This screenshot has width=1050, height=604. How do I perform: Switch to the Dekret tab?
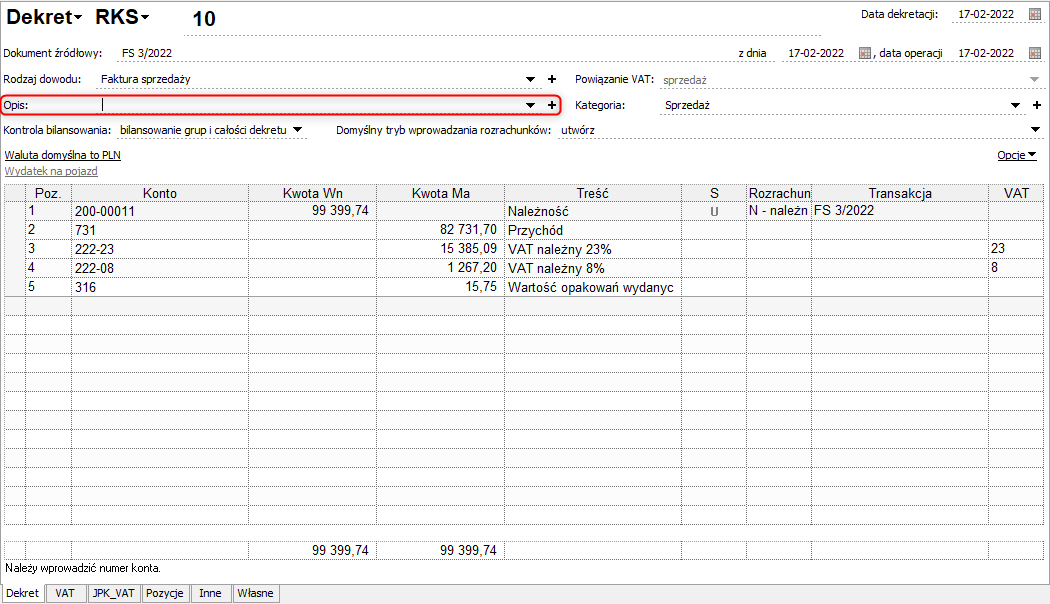[x=23, y=593]
